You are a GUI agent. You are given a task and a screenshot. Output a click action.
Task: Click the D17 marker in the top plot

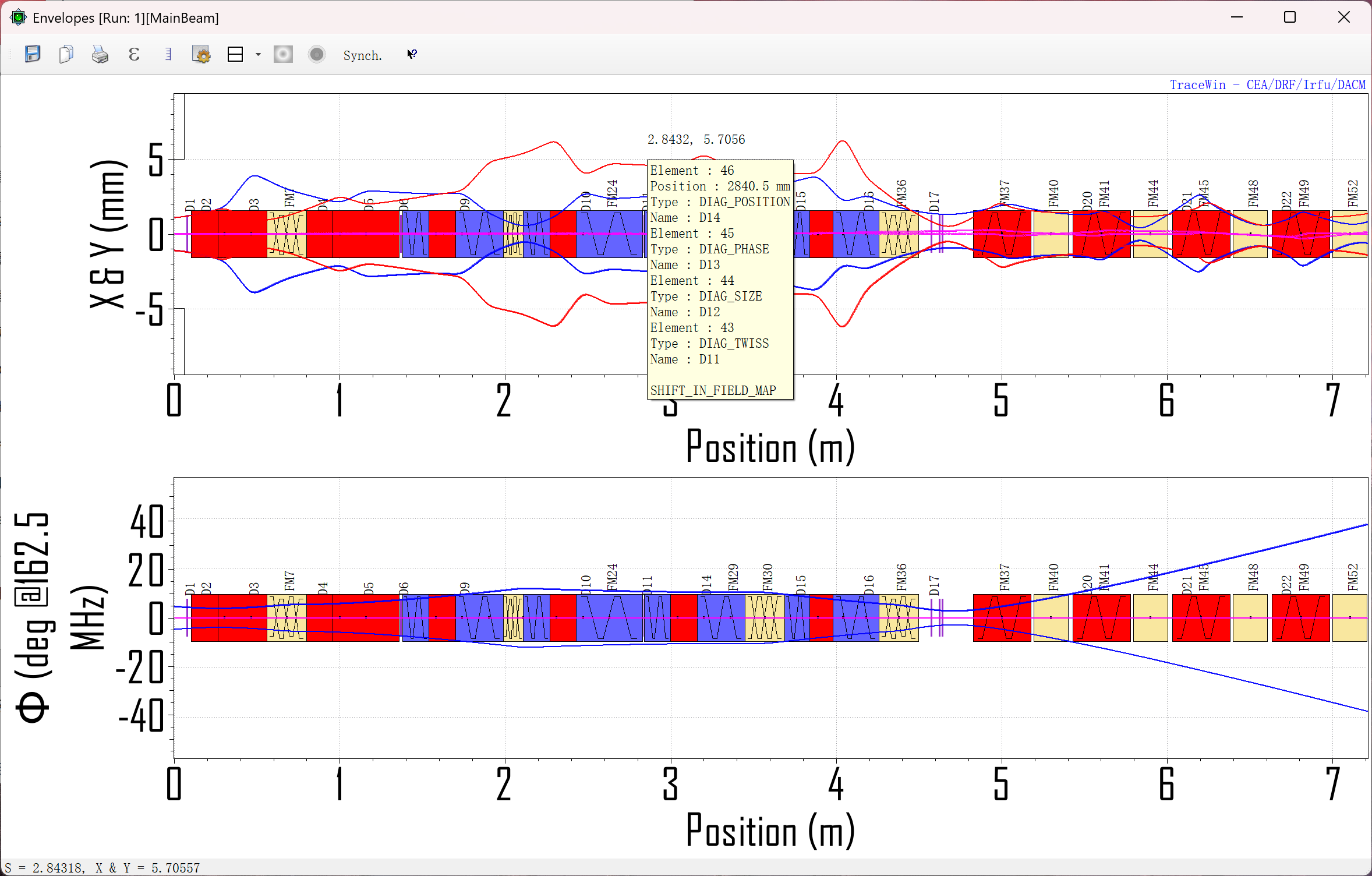934,202
